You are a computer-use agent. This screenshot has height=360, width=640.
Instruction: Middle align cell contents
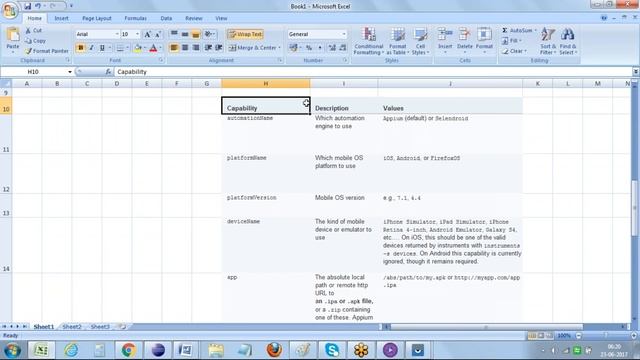click(x=185, y=34)
